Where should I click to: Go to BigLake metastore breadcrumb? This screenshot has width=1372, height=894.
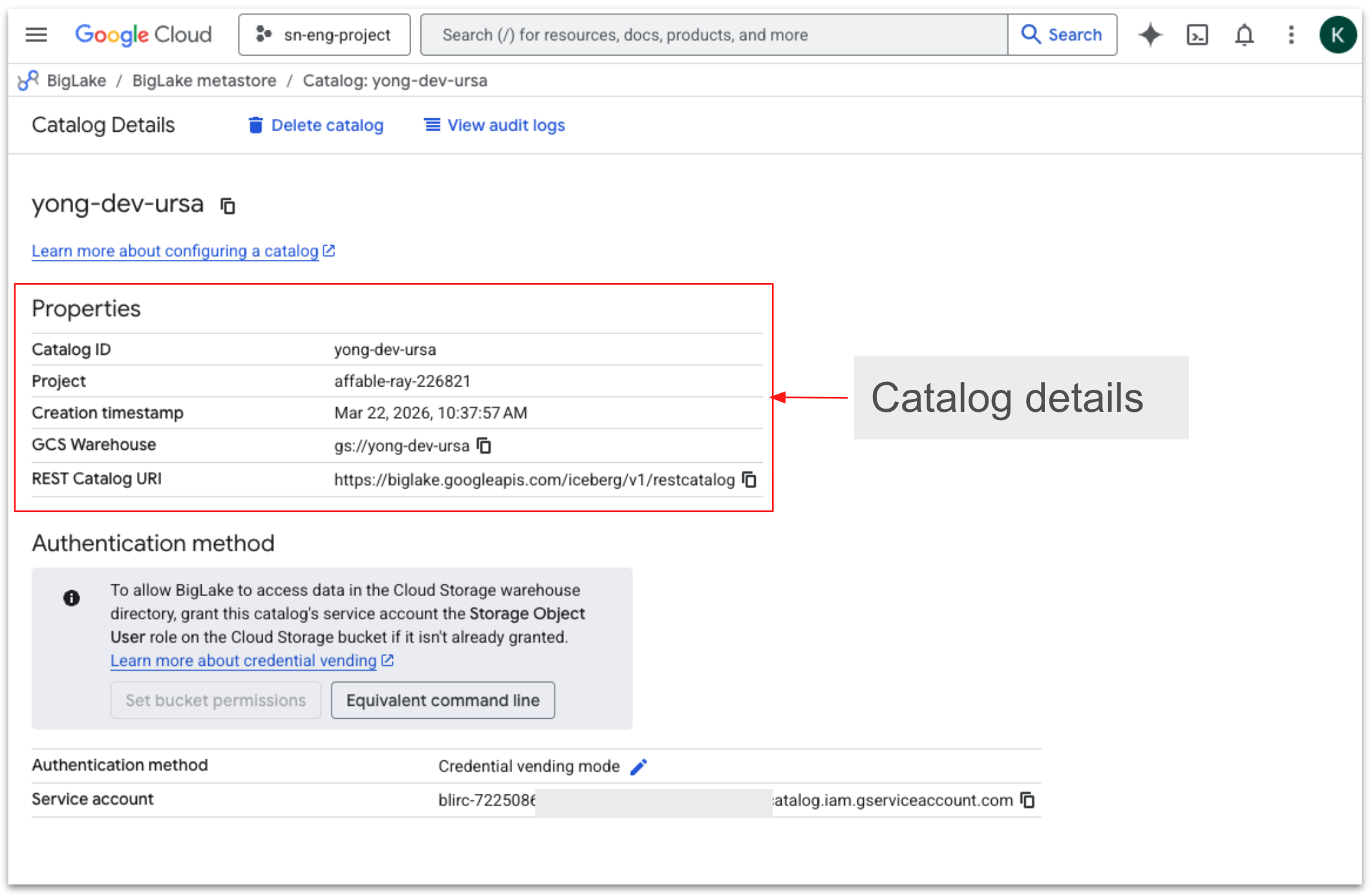pos(204,81)
